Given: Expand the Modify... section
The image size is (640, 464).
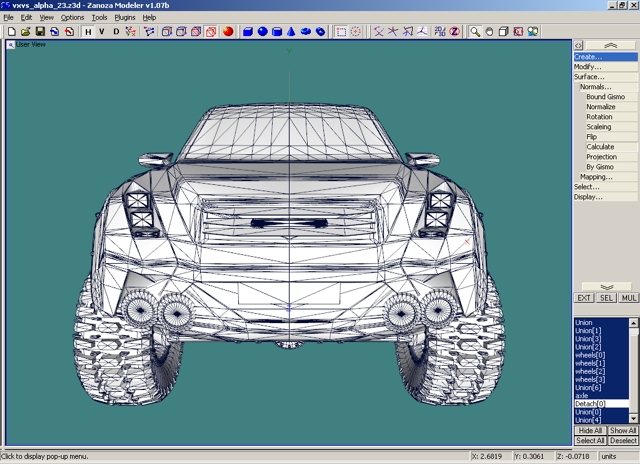Looking at the screenshot, I should (588, 67).
